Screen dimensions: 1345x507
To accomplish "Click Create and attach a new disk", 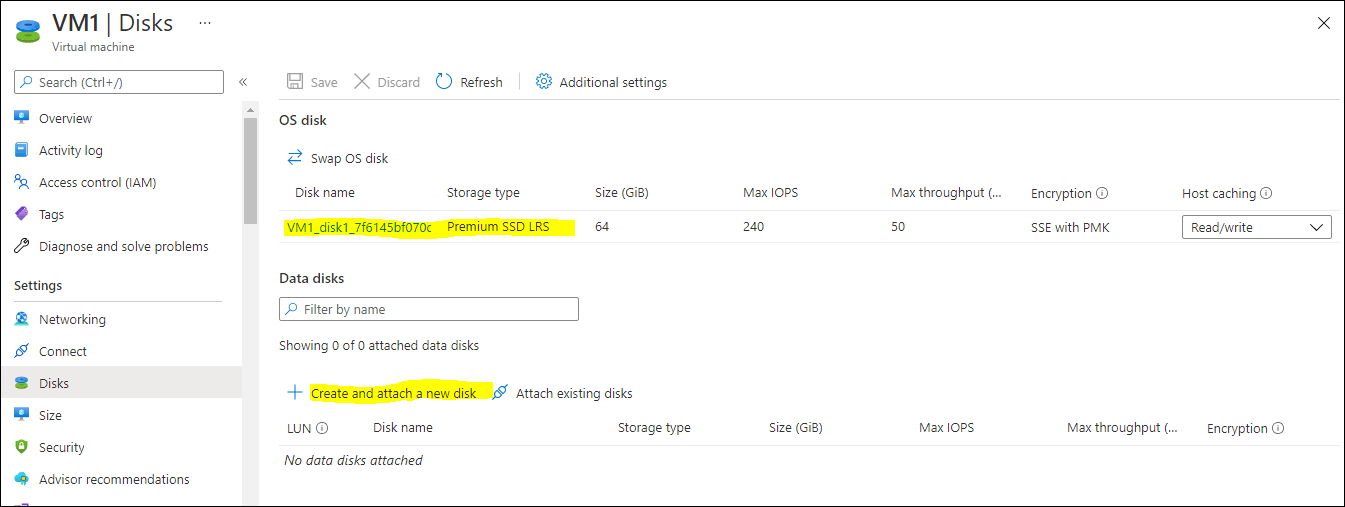I will 393,393.
